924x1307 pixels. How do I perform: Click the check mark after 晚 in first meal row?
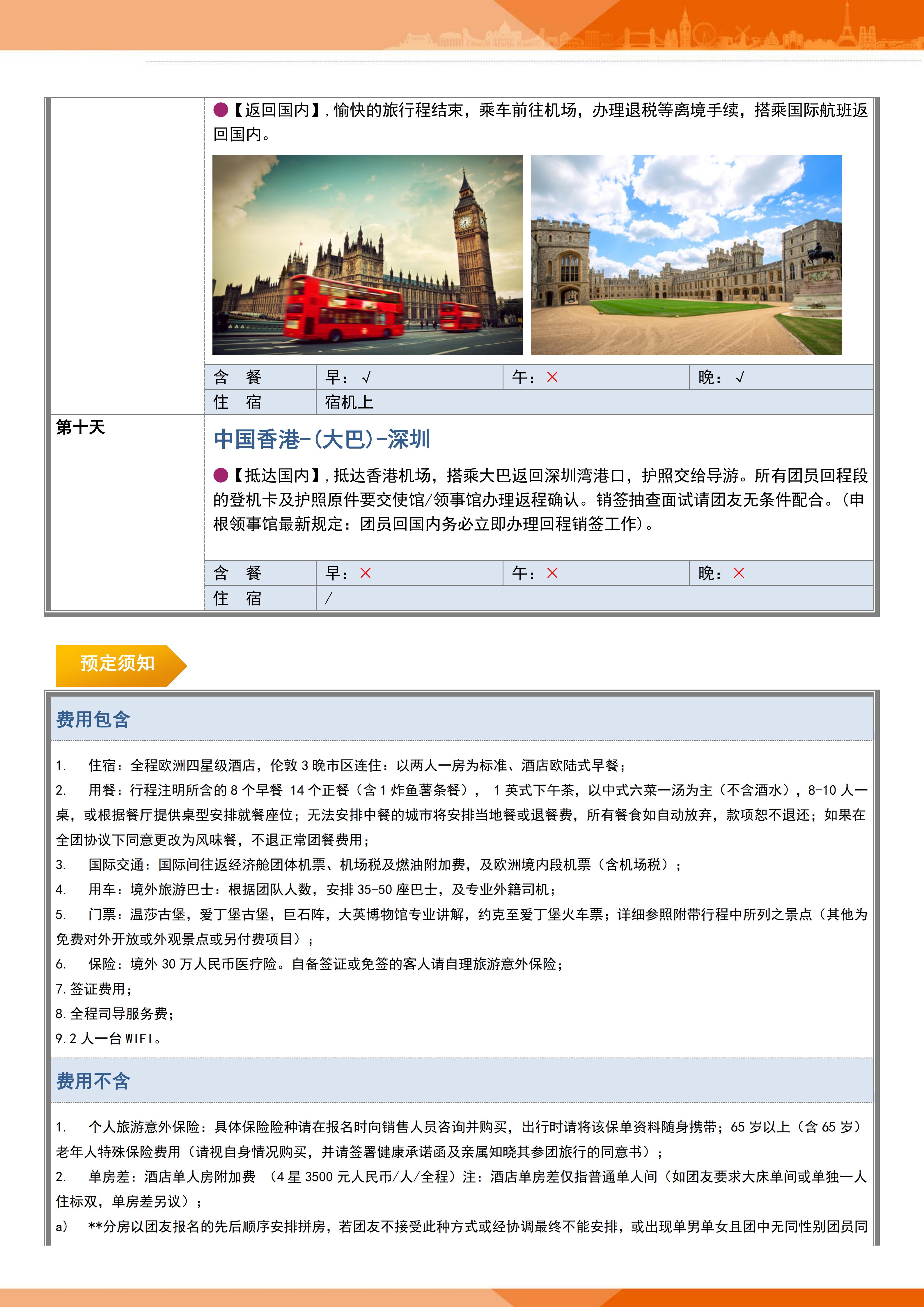pos(739,377)
